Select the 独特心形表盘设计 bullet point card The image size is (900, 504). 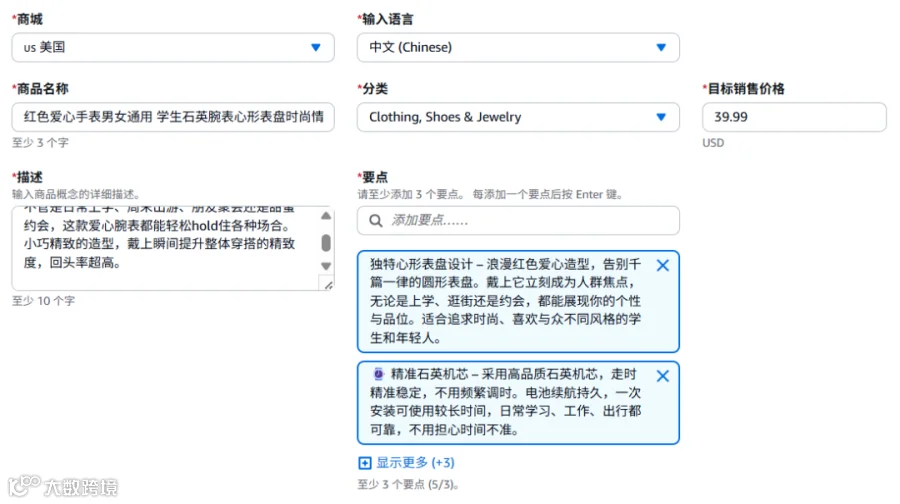click(x=518, y=301)
